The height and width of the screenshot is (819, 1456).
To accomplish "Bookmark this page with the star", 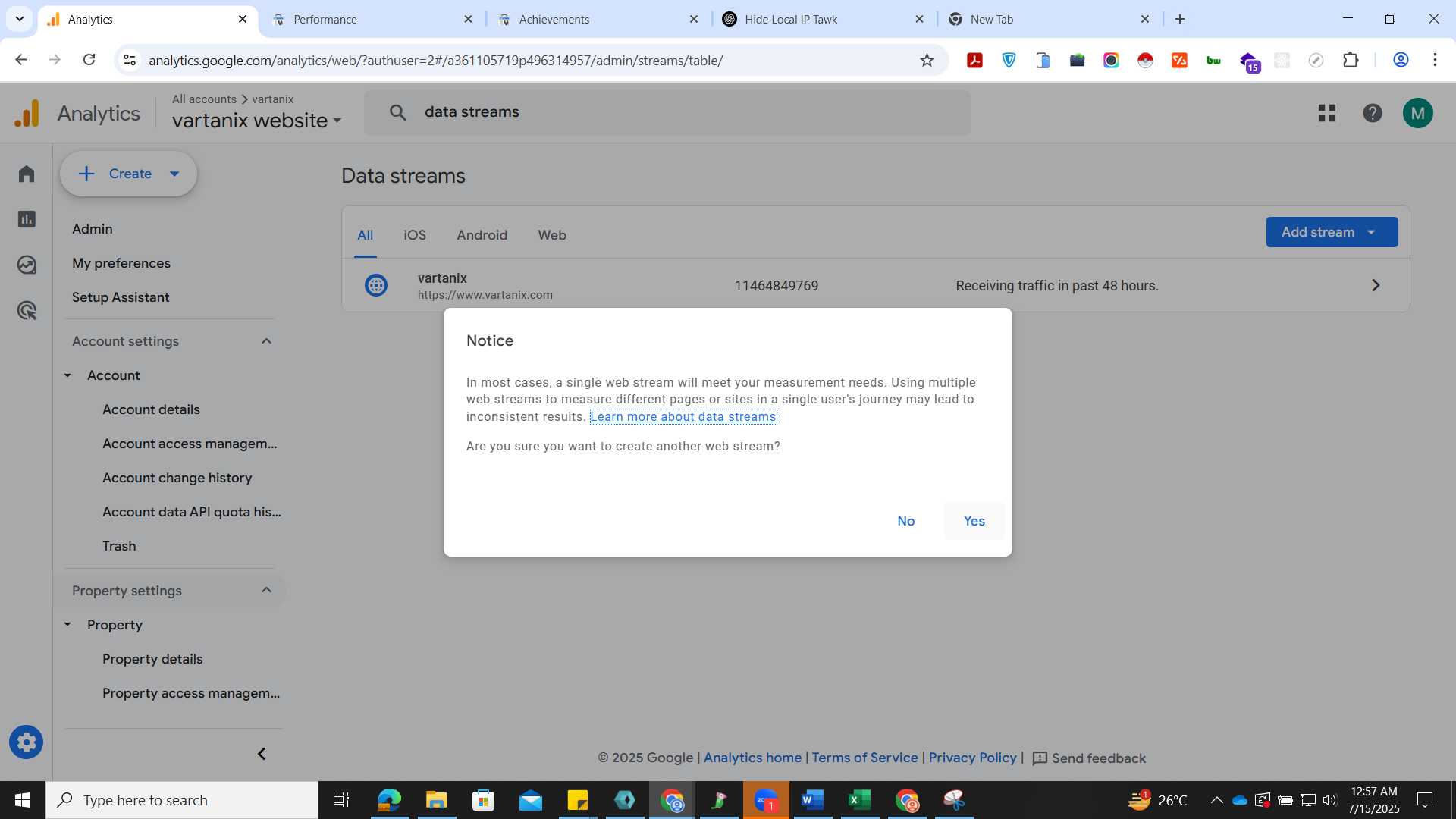I will coord(927,60).
